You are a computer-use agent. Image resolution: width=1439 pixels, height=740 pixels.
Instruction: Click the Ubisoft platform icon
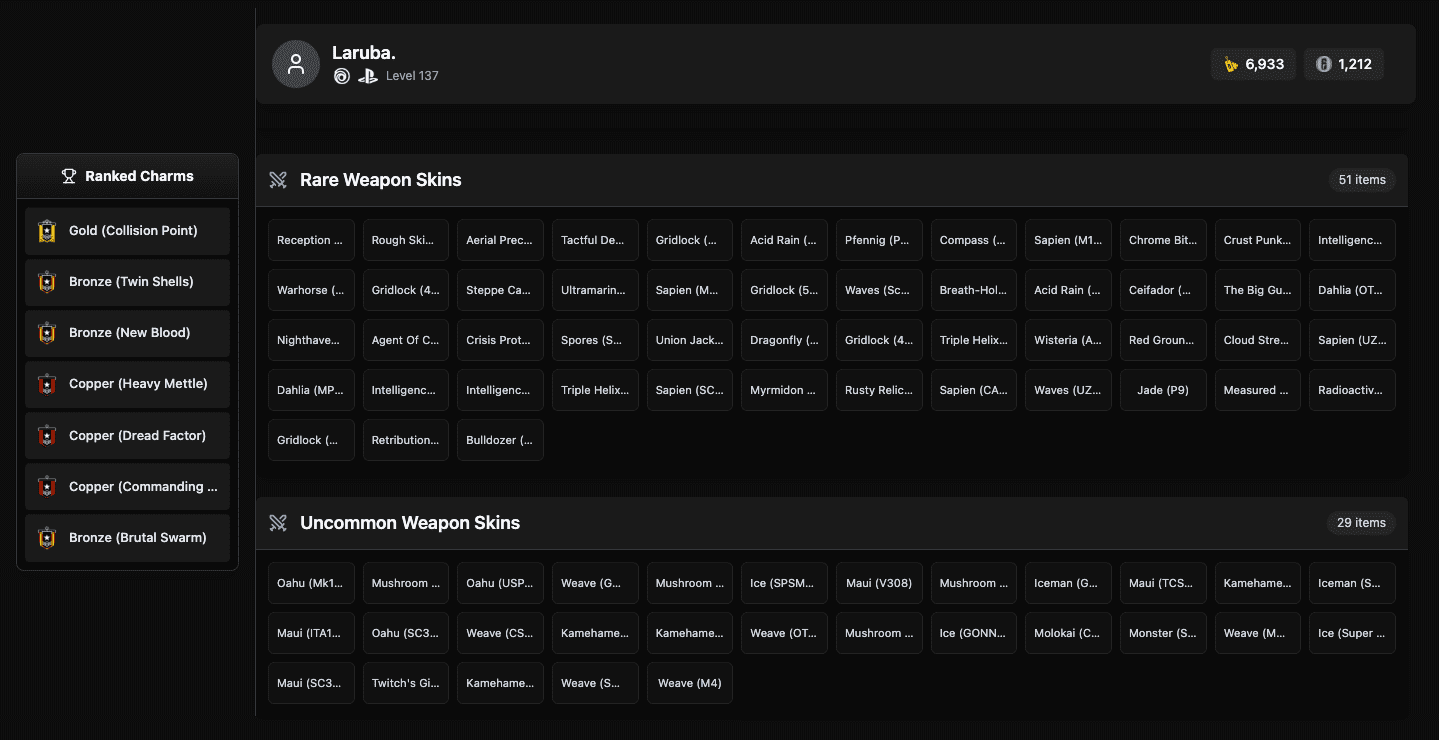(342, 76)
